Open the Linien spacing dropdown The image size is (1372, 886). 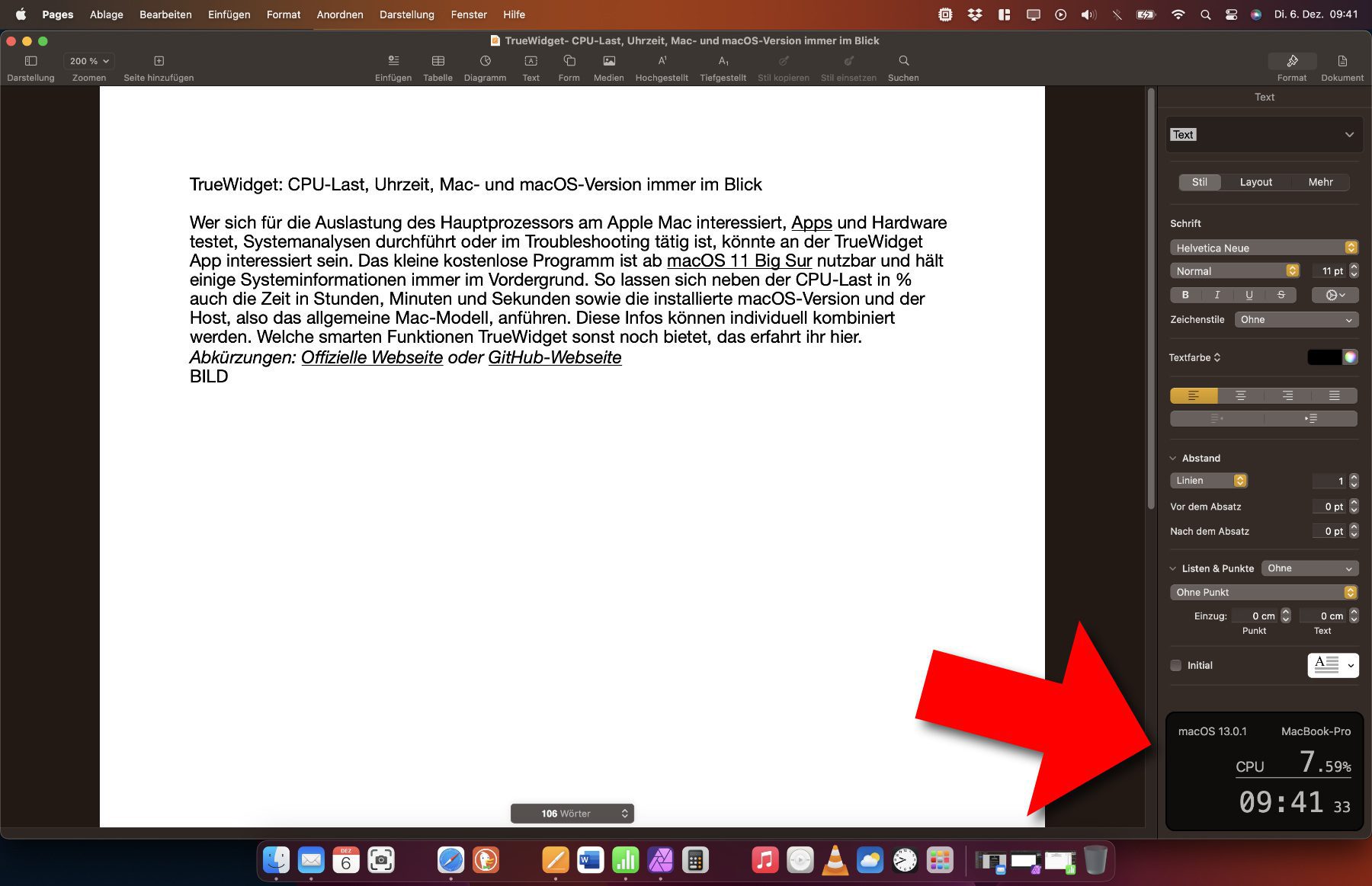click(x=1209, y=481)
